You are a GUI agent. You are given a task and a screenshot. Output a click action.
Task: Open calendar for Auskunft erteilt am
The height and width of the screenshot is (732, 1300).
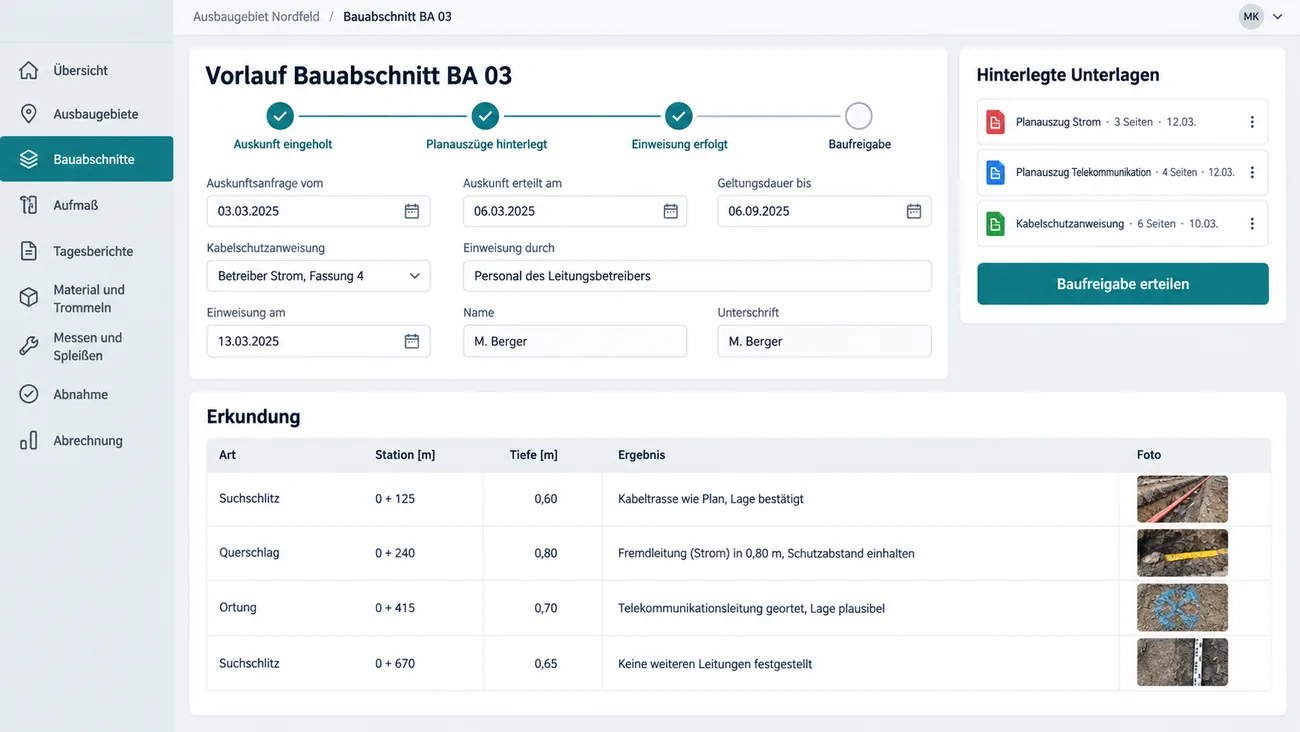pyautogui.click(x=670, y=211)
